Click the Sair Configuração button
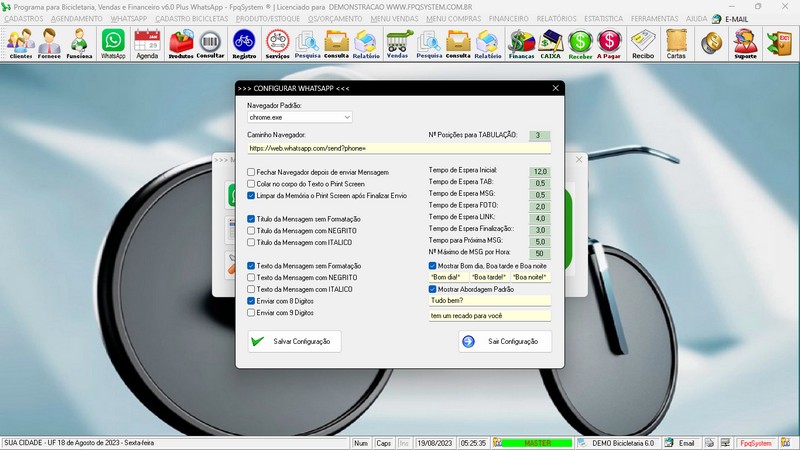 coord(505,341)
